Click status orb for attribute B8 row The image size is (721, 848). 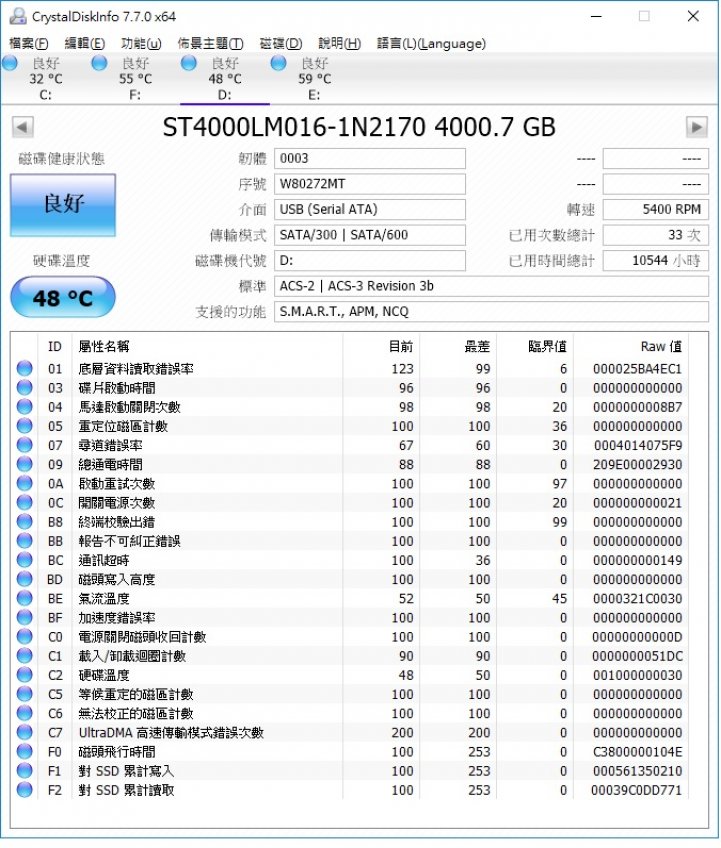tap(24, 522)
